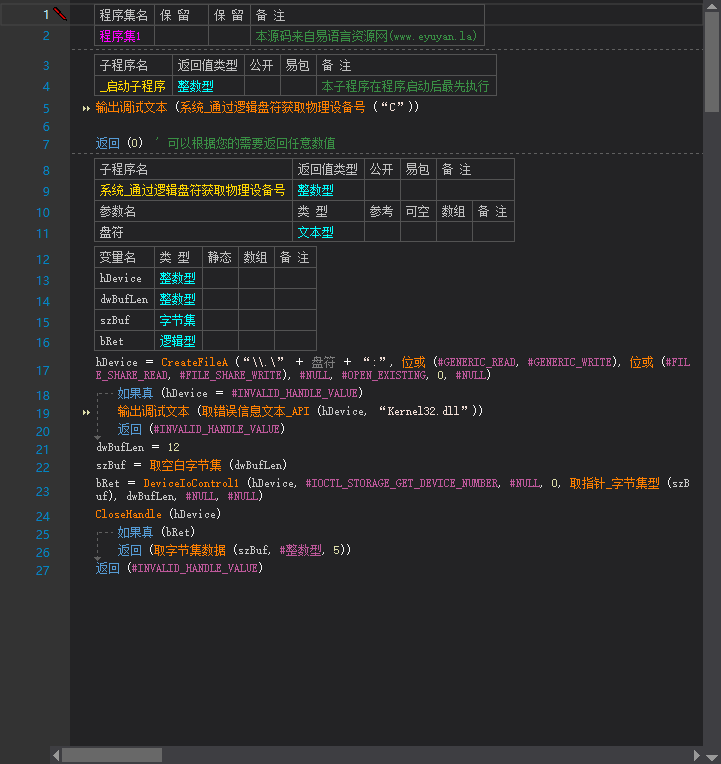Click the 备注 cell for 盘符 parameter
Viewport: 721px width, 764px height.
click(x=493, y=232)
